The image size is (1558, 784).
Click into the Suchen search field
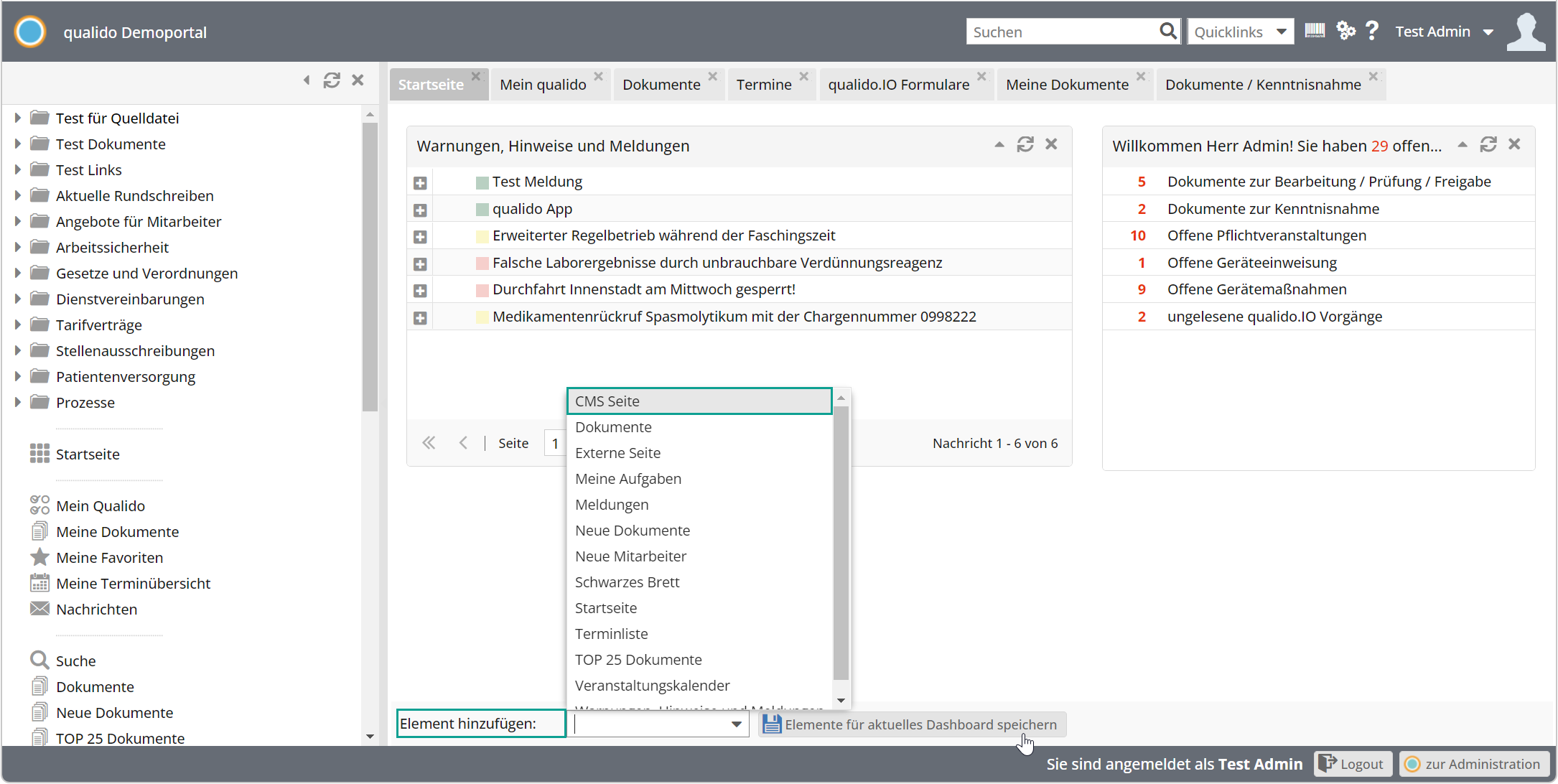pos(1060,32)
